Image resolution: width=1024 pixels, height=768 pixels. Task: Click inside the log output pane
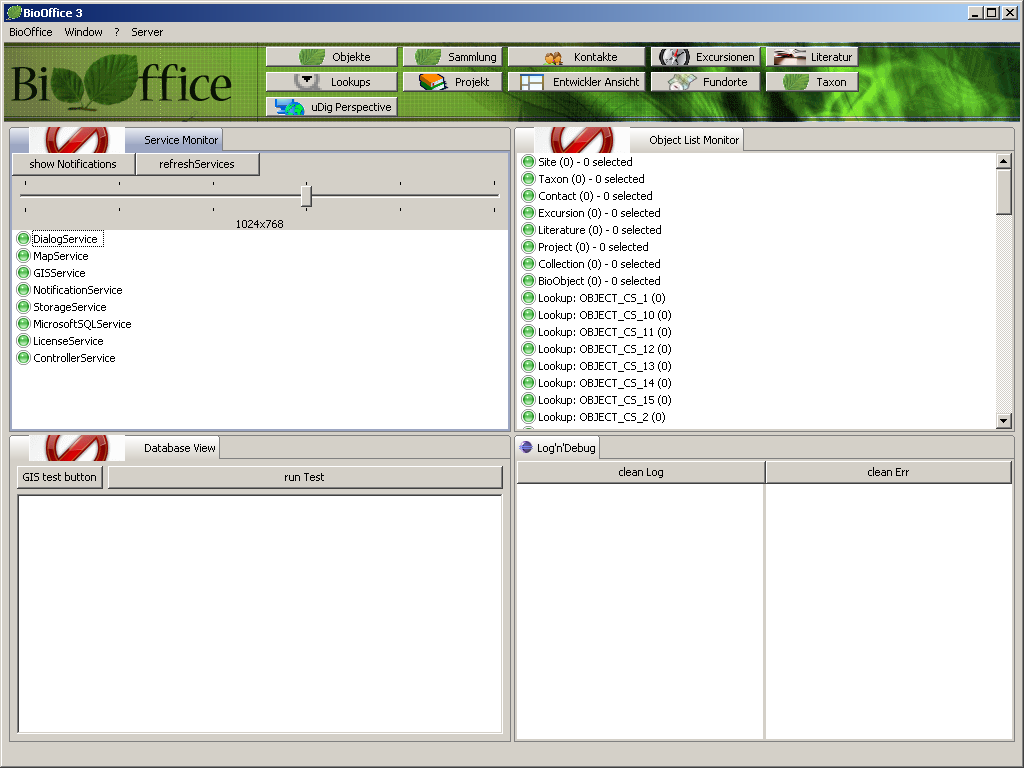[640, 611]
